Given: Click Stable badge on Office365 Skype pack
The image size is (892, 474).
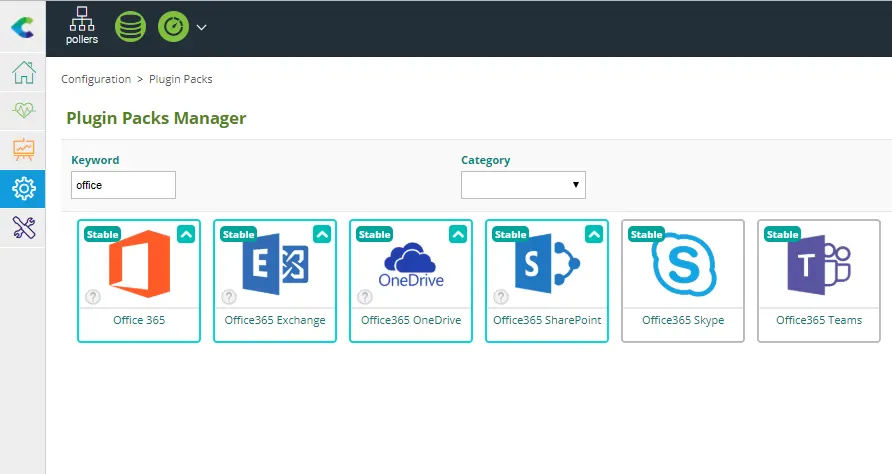Looking at the screenshot, I should pyautogui.click(x=646, y=234).
